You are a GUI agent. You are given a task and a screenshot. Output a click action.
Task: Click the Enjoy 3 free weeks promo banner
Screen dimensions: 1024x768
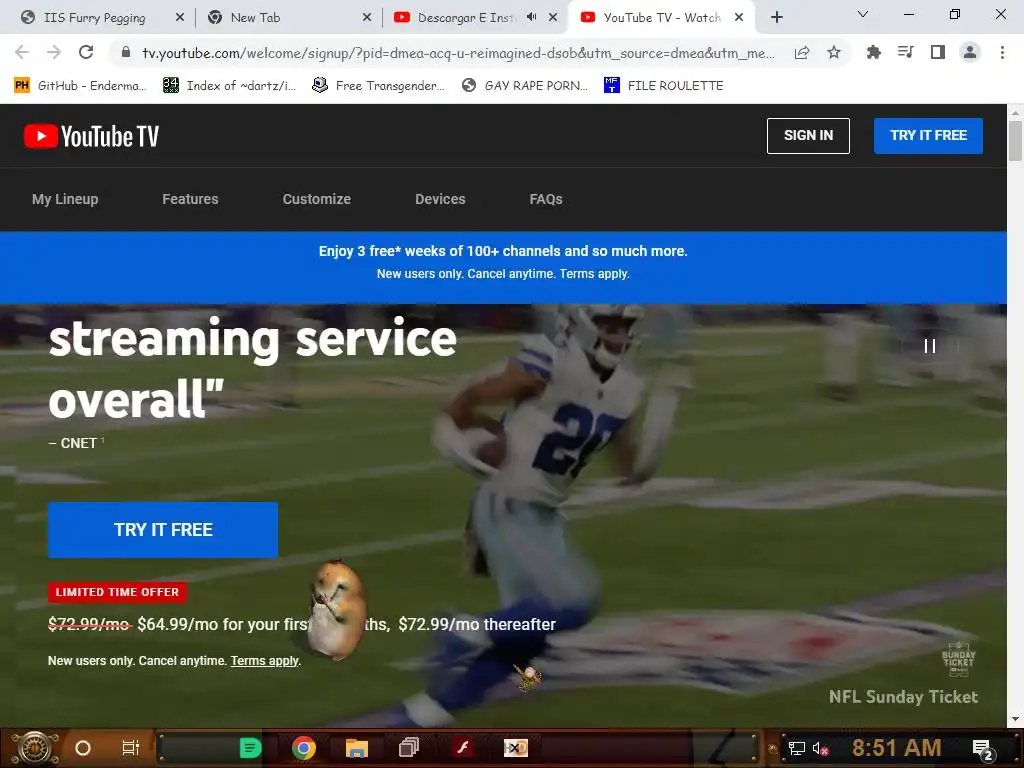tap(503, 268)
